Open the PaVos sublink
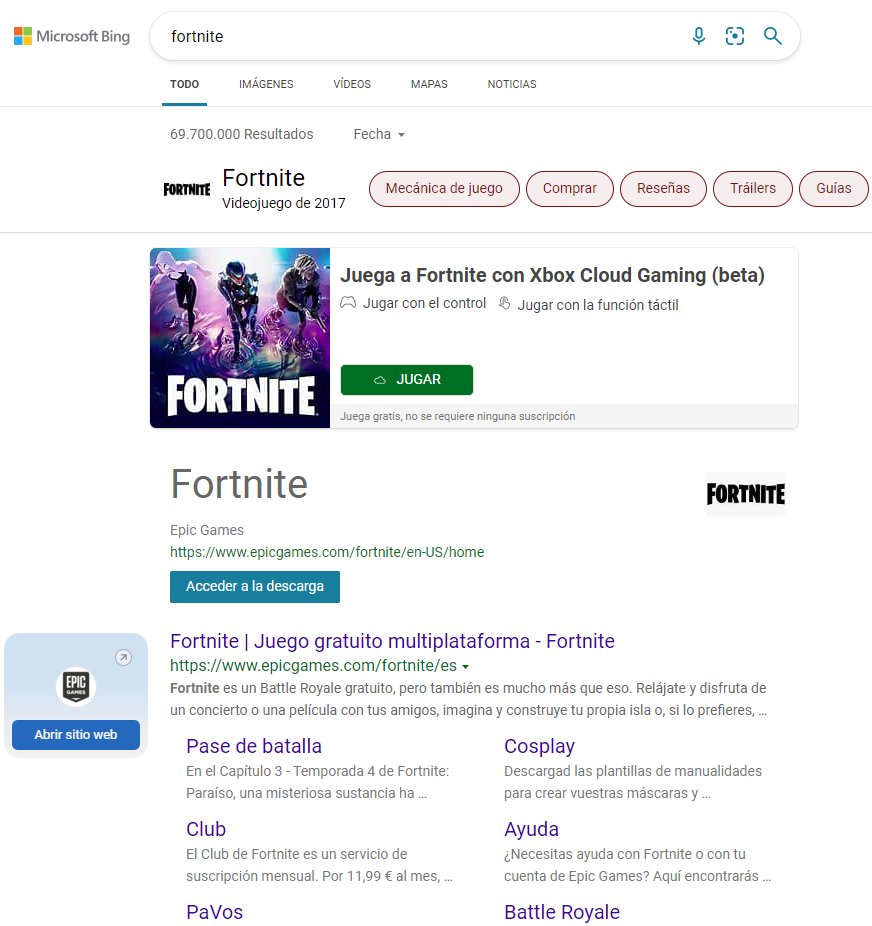 point(214,912)
